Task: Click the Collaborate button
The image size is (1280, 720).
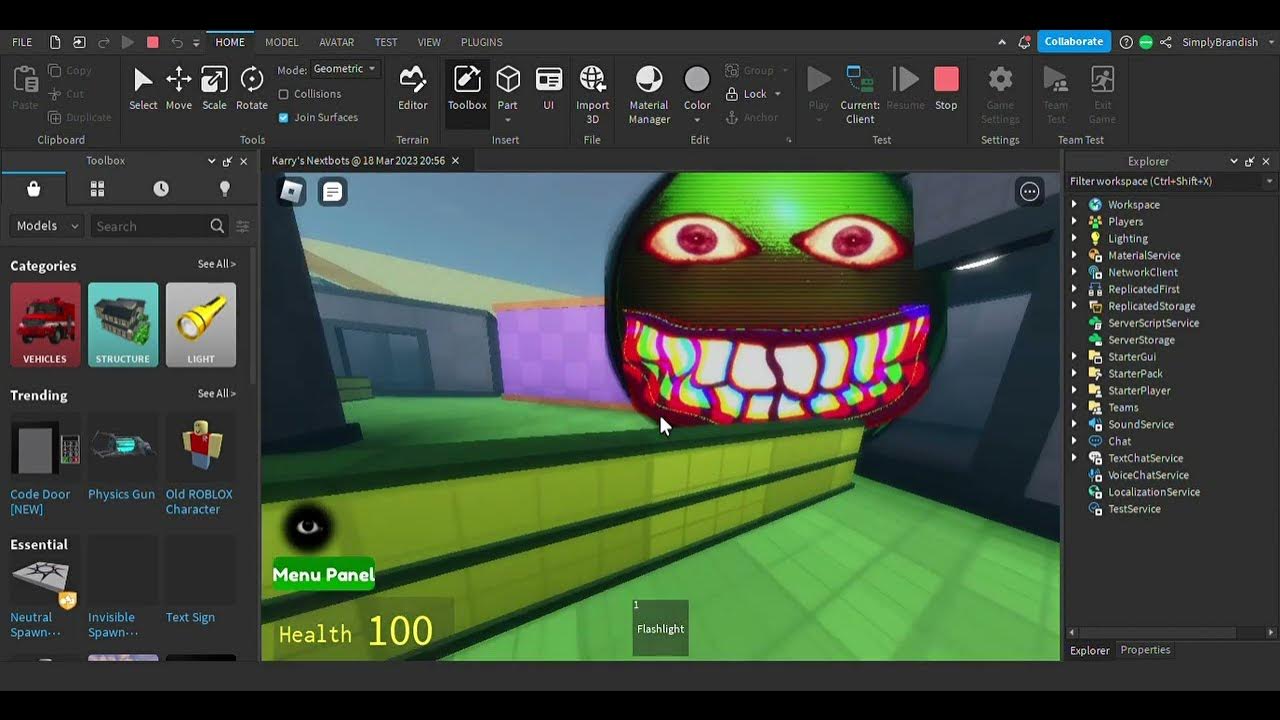Action: pos(1074,42)
